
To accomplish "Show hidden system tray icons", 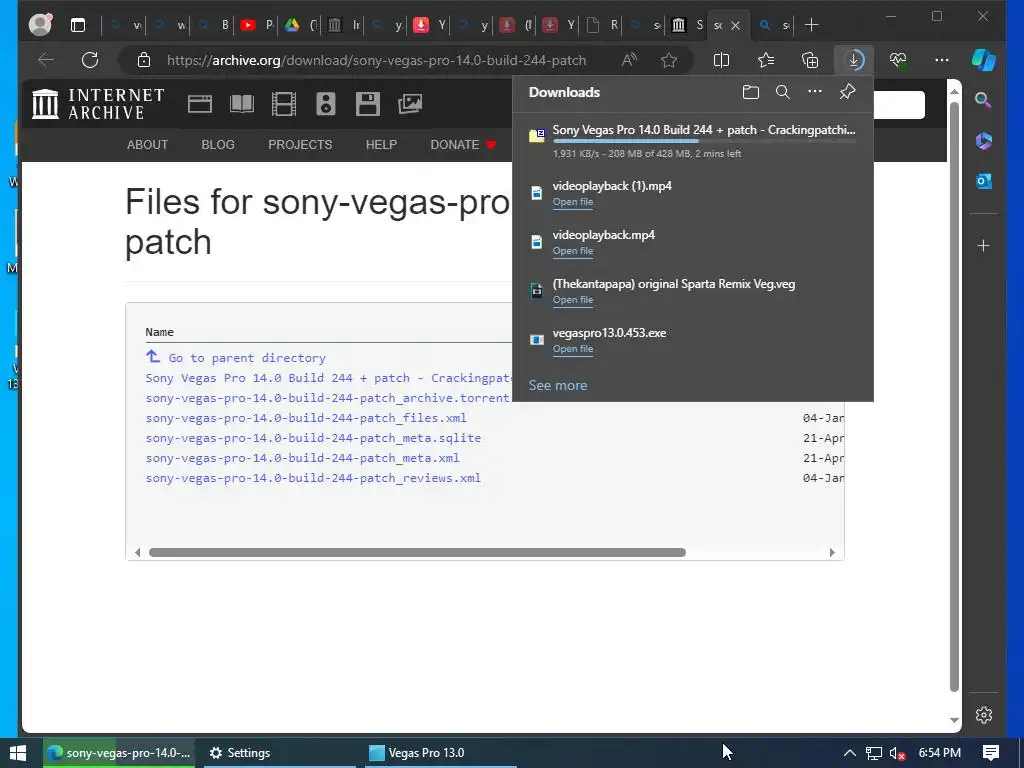I will (x=850, y=753).
